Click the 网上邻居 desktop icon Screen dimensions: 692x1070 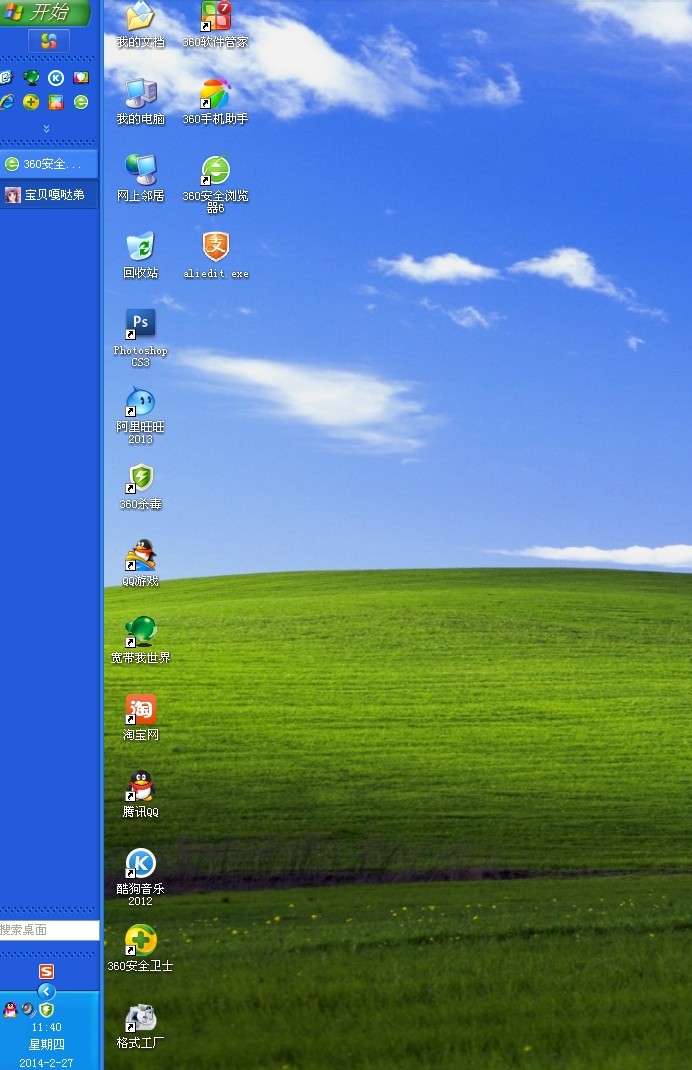click(141, 178)
